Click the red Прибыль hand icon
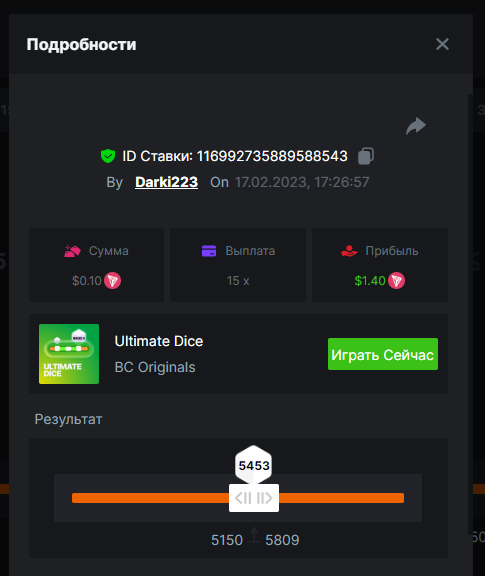 pos(349,251)
